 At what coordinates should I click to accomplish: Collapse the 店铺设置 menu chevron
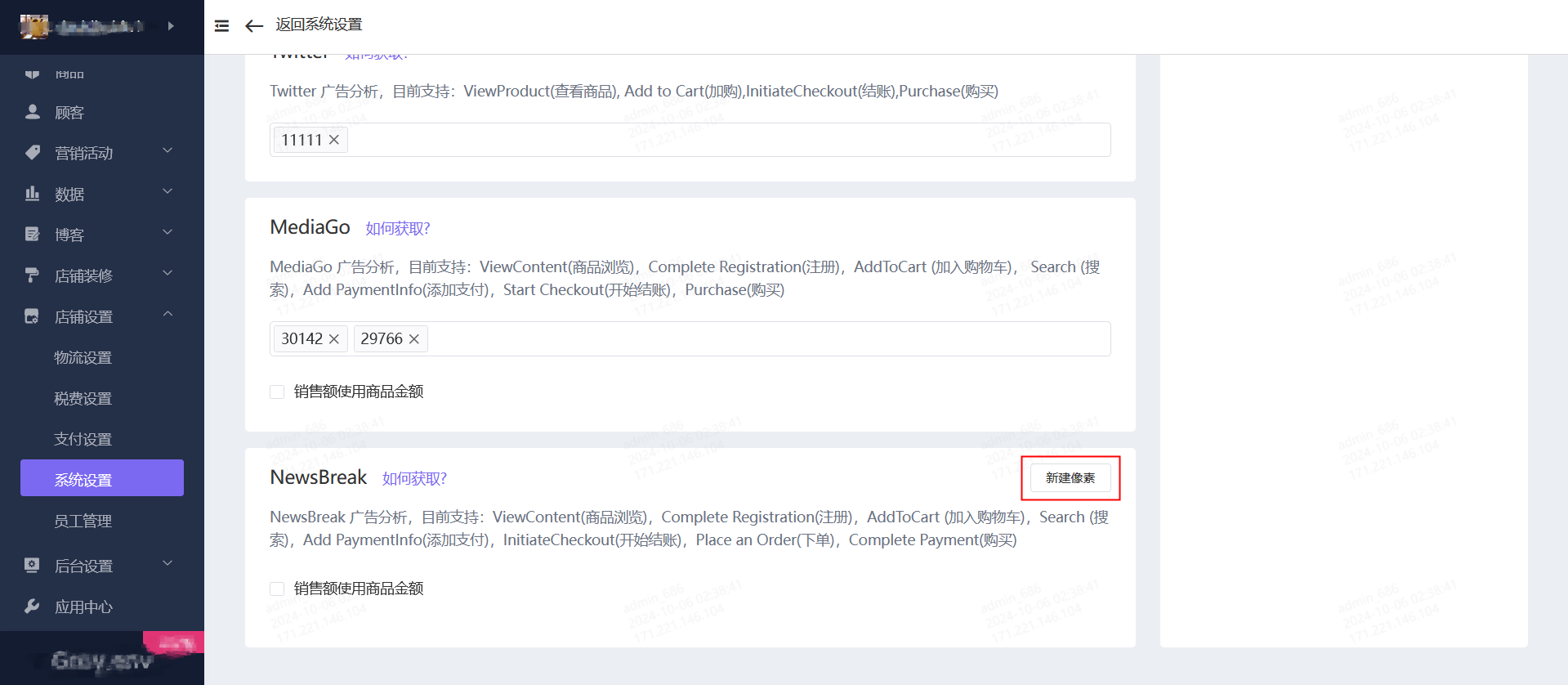coord(168,315)
